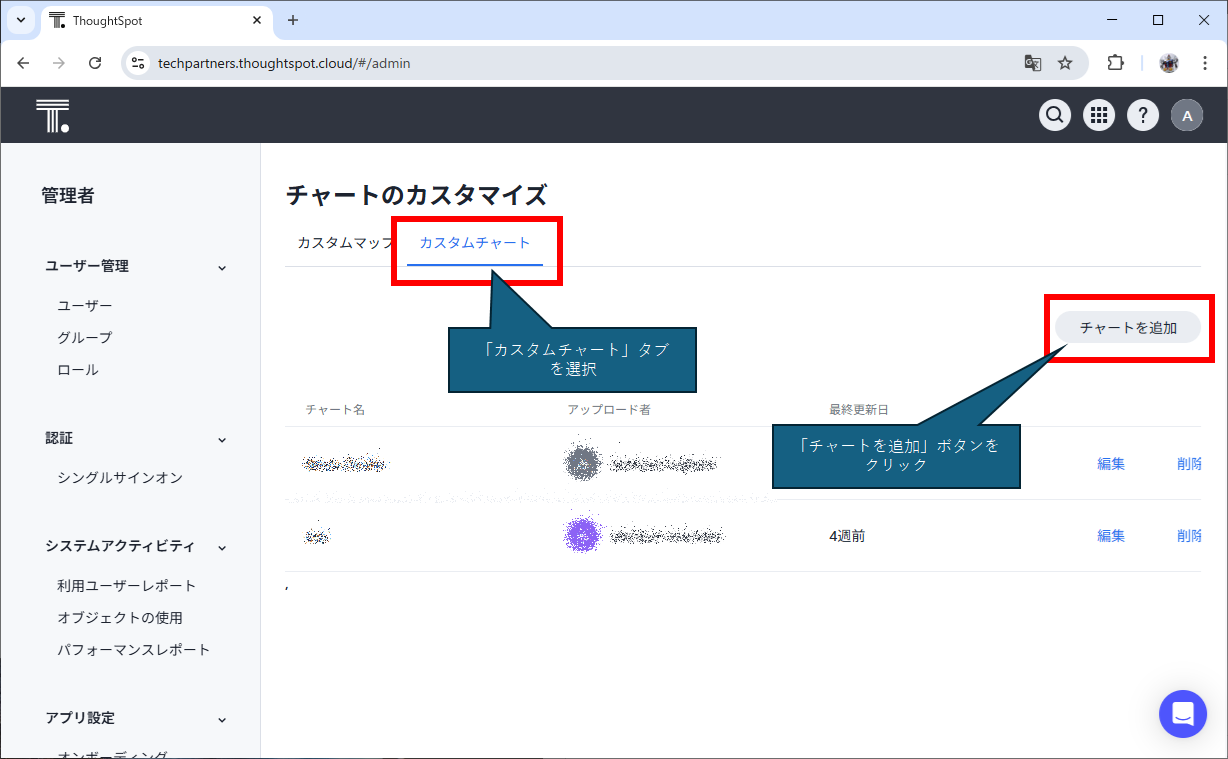Click 削除 link in 4週前 row
1228x759 pixels.
[1189, 536]
